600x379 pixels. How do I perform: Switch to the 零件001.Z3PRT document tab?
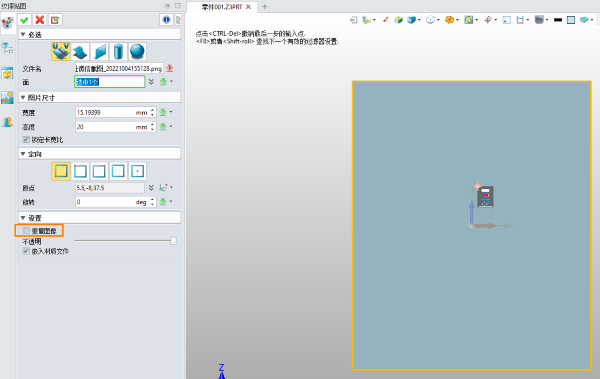pos(222,7)
